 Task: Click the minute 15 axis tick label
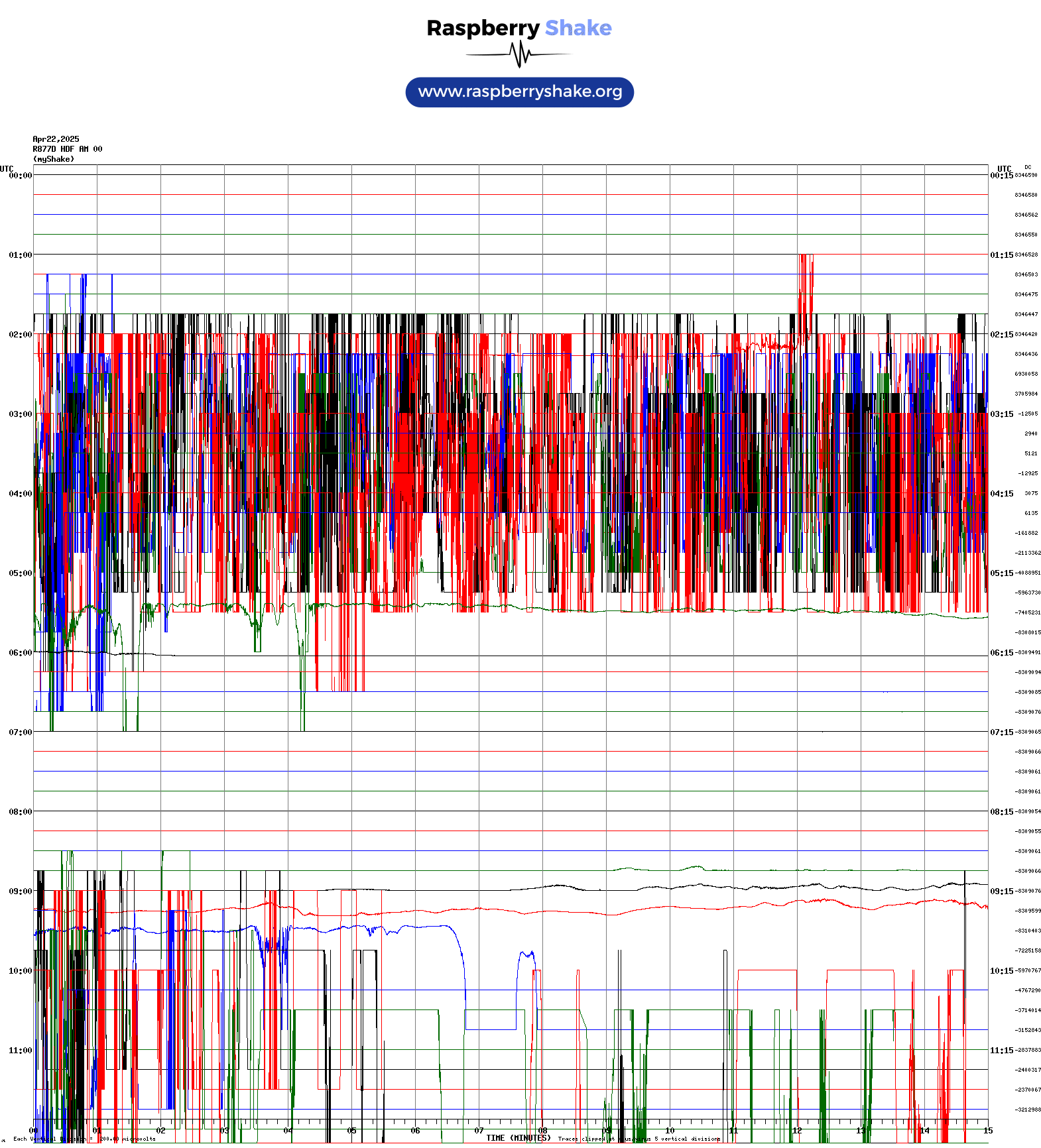point(988,1131)
